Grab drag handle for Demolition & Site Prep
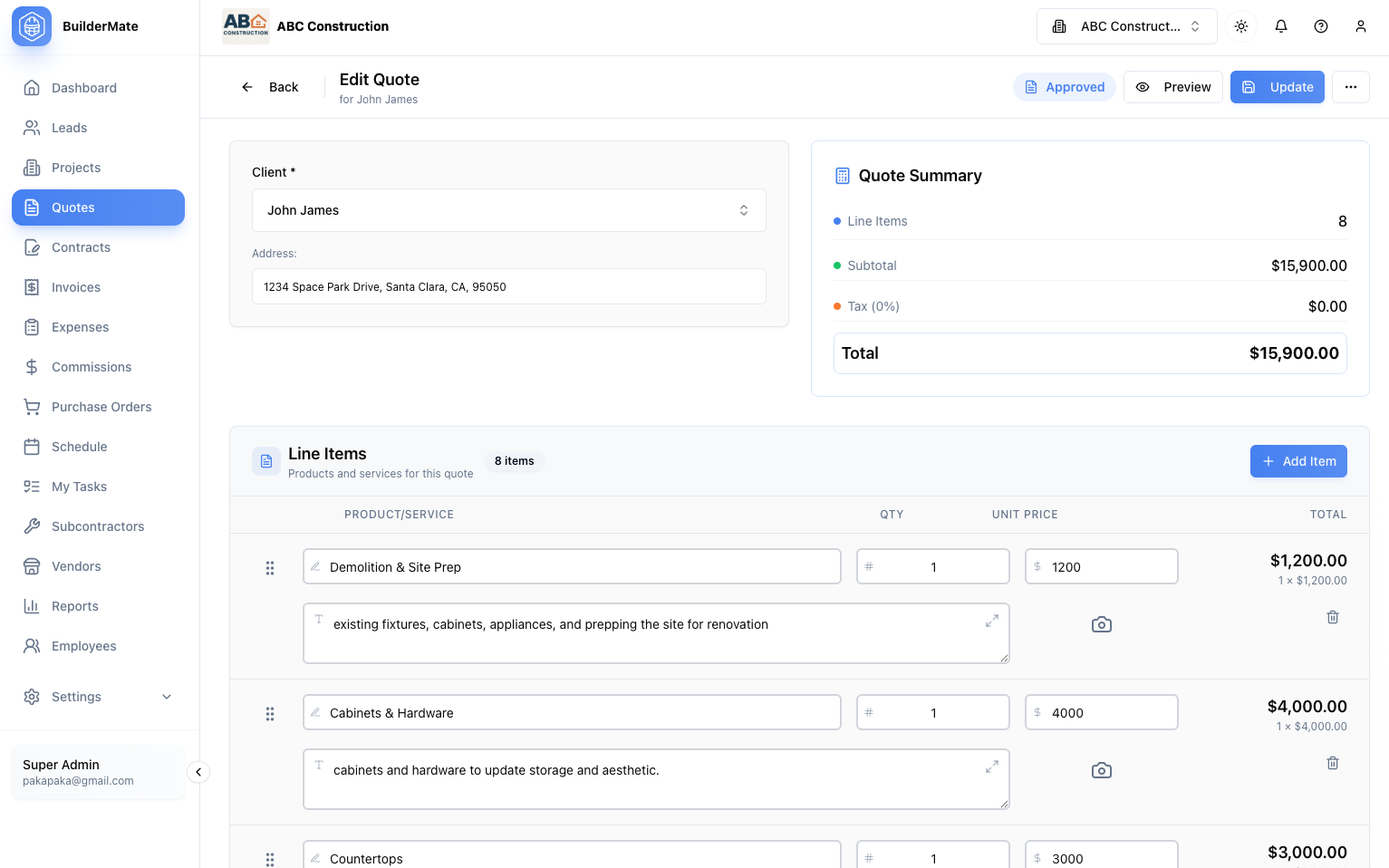 coord(270,568)
